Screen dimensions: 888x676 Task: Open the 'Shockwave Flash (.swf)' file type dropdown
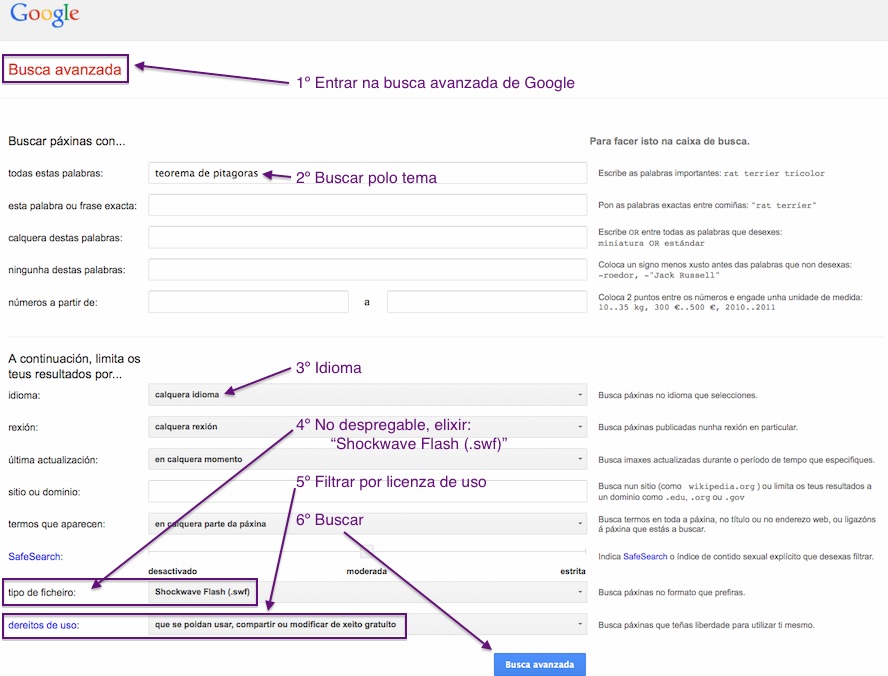[365, 592]
